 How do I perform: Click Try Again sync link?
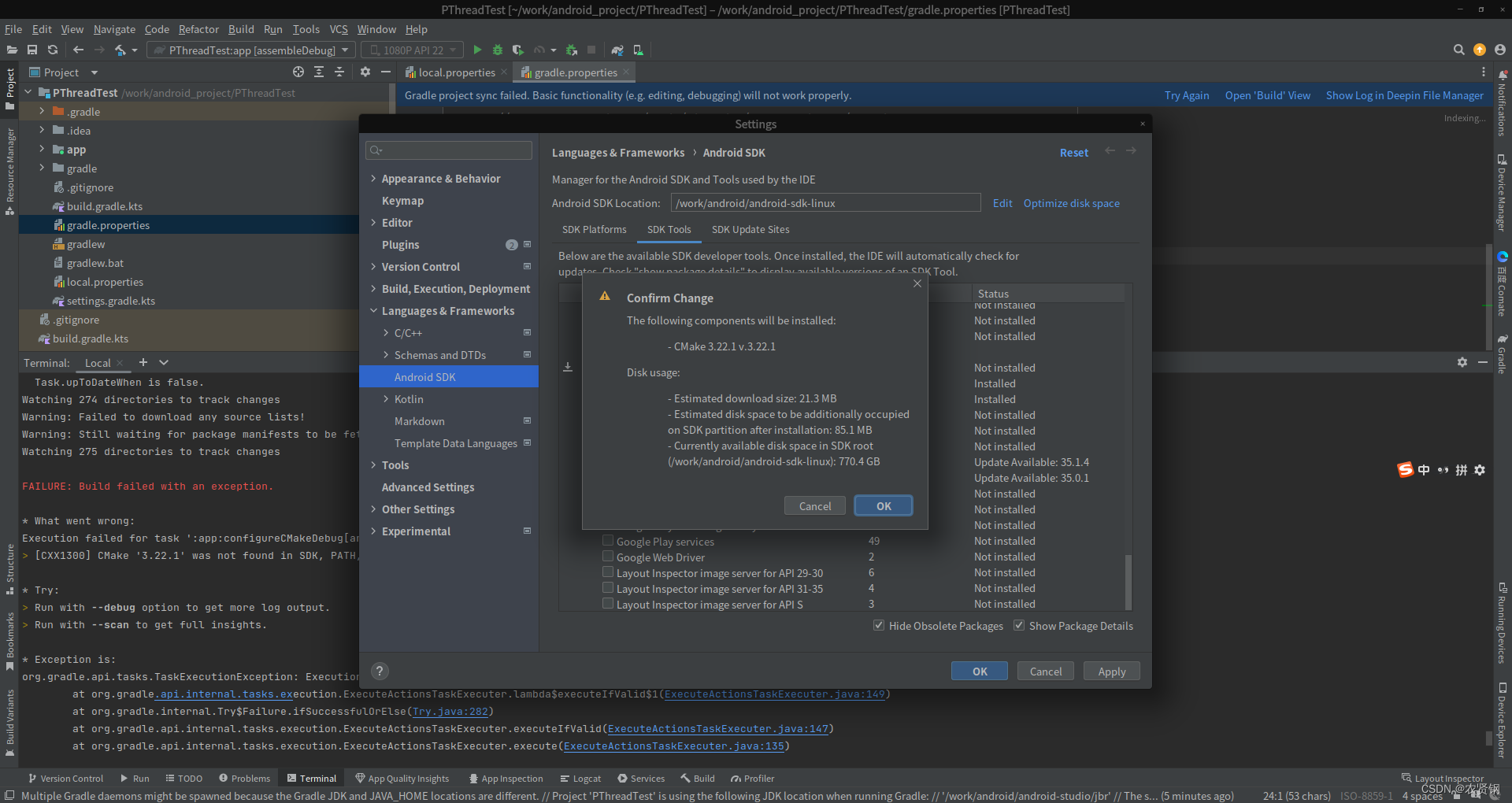(1187, 95)
